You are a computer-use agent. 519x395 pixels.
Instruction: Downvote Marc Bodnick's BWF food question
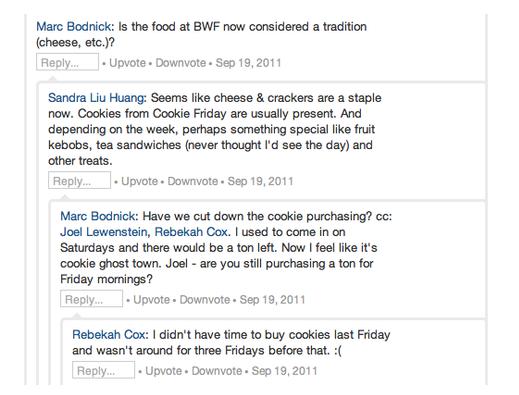(181, 63)
